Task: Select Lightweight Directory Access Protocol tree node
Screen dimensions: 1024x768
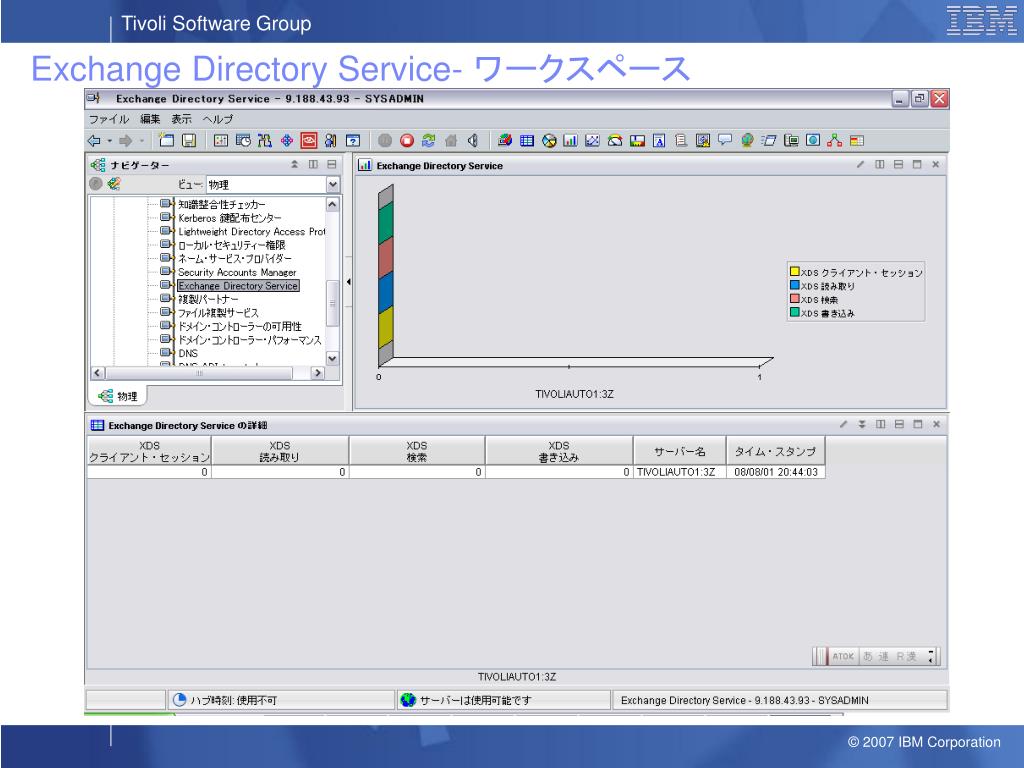Action: pyautogui.click(x=251, y=232)
